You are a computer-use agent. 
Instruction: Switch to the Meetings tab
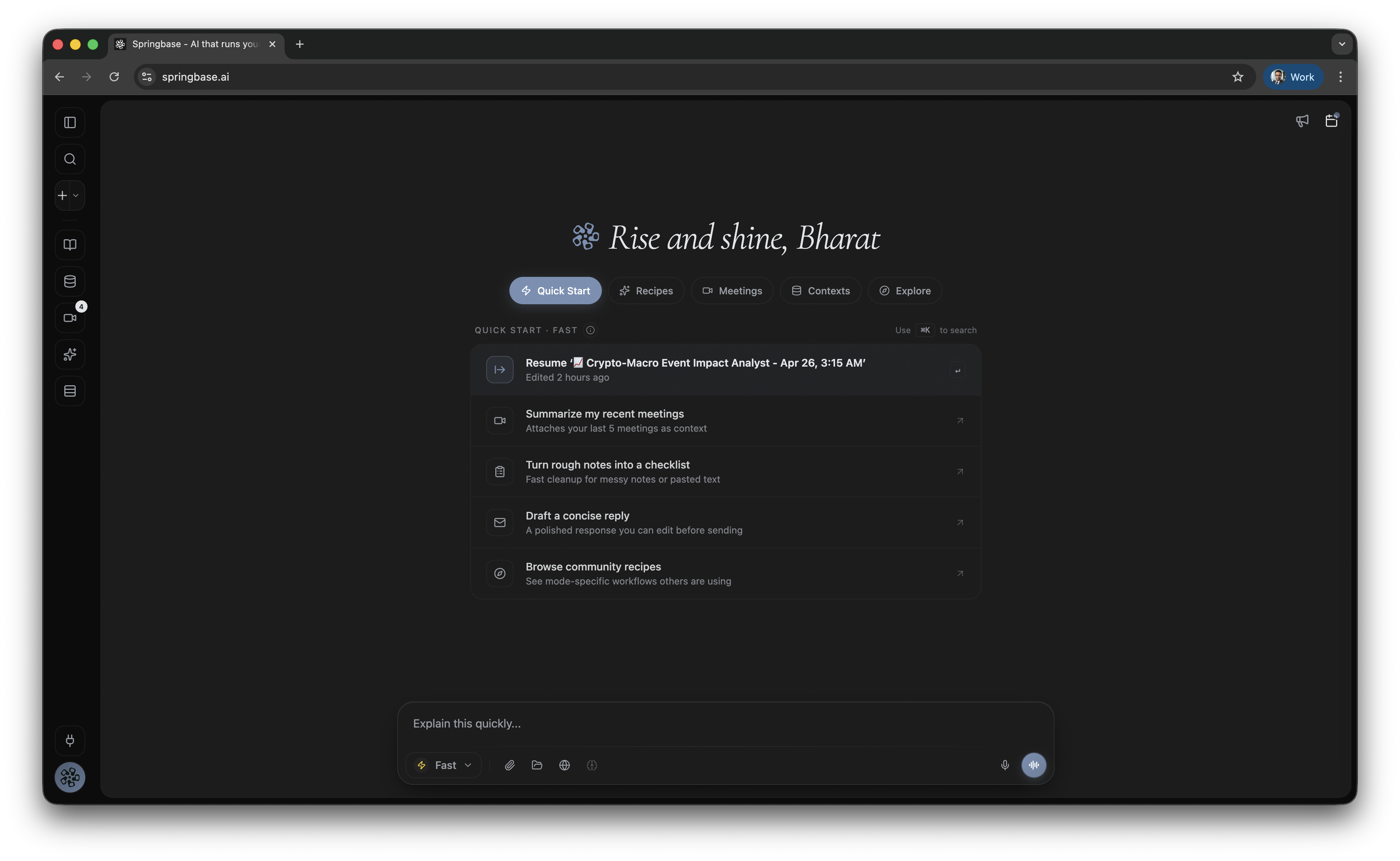click(732, 291)
